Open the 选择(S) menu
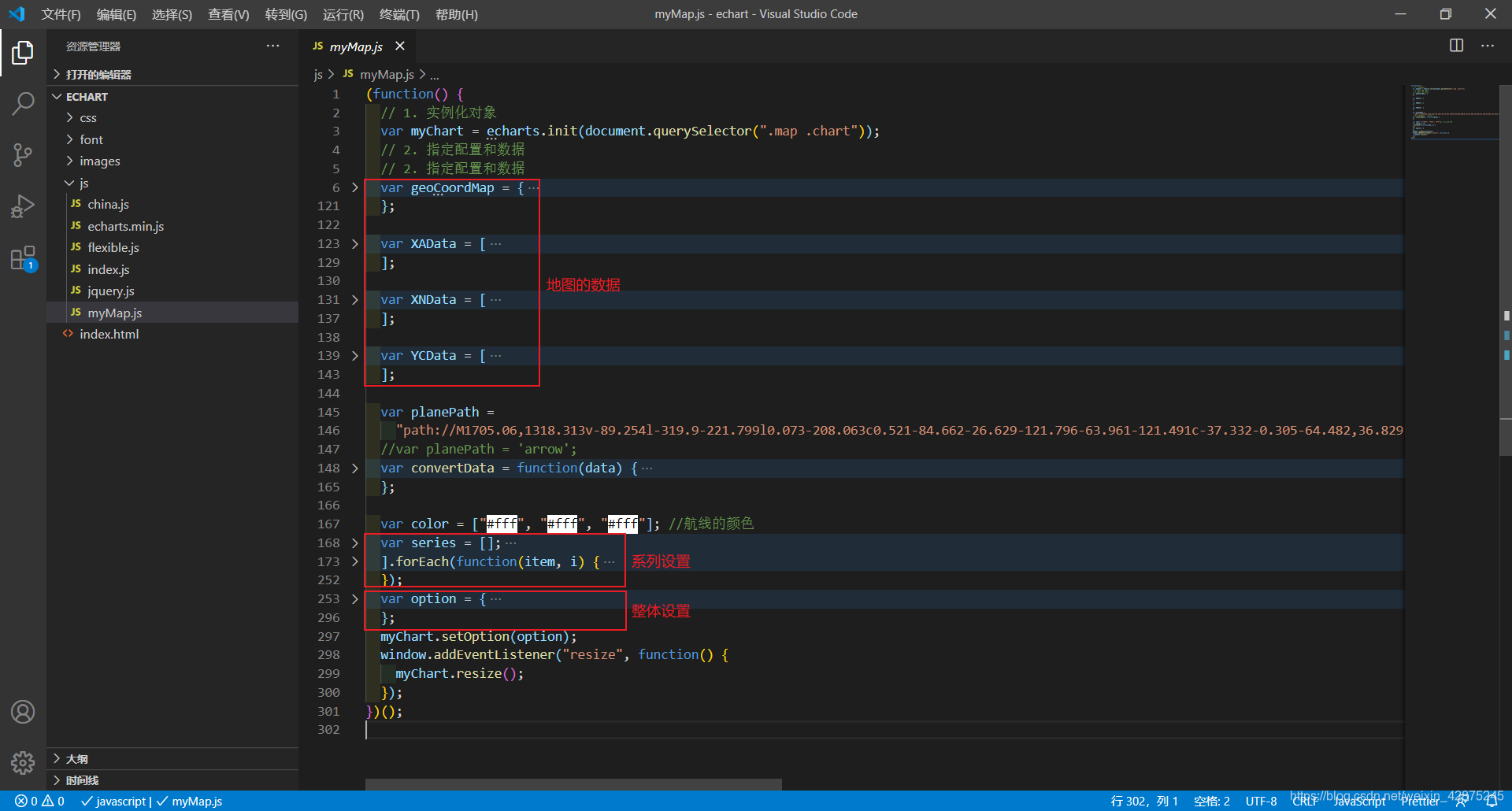The image size is (1512, 811). 172,14
